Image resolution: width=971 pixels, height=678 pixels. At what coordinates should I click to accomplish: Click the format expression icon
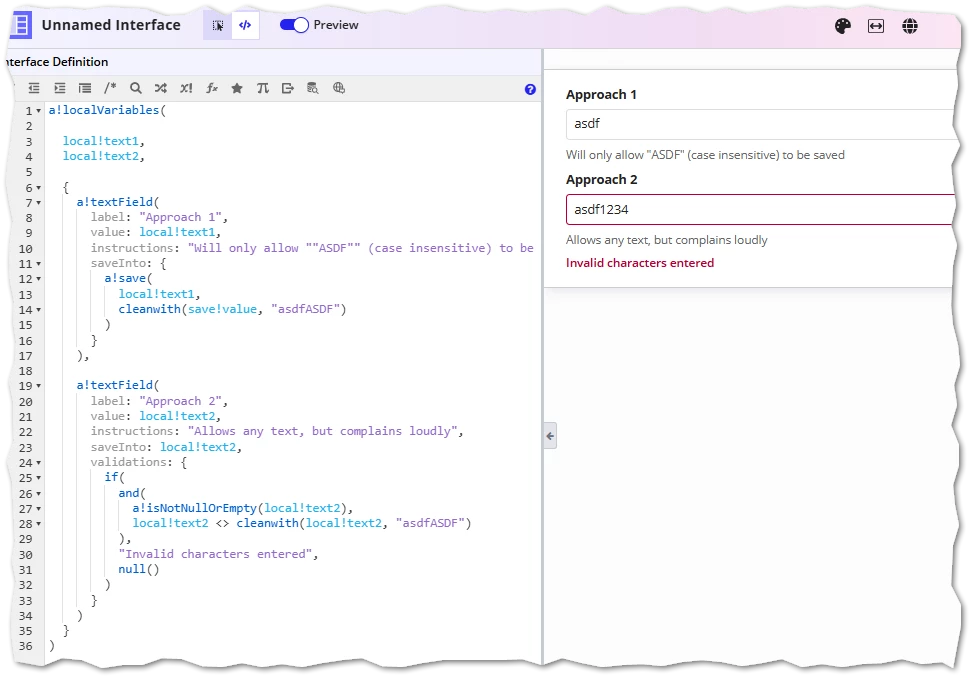85,89
